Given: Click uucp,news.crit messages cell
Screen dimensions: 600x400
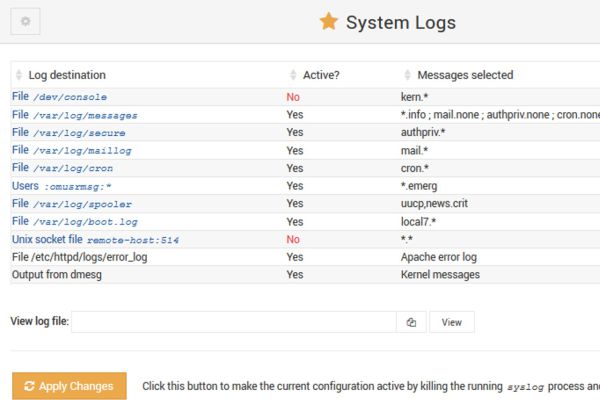Looking at the screenshot, I should pyautogui.click(x=434, y=204).
